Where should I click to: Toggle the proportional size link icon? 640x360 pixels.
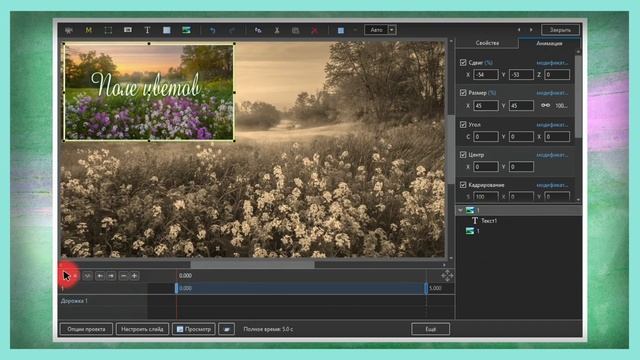(545, 105)
